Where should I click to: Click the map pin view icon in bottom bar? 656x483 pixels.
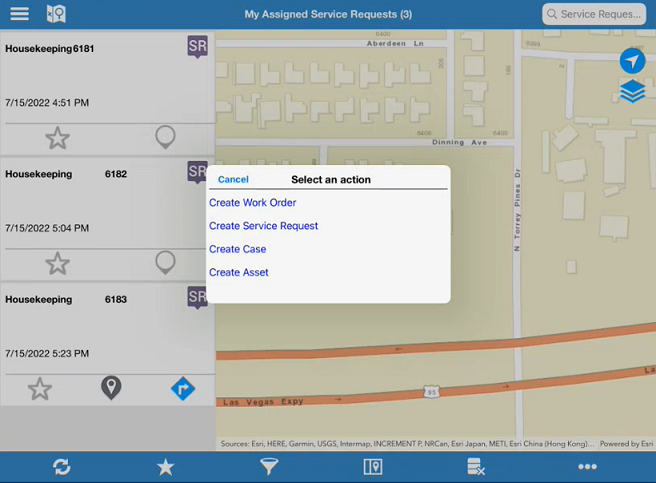[373, 467]
